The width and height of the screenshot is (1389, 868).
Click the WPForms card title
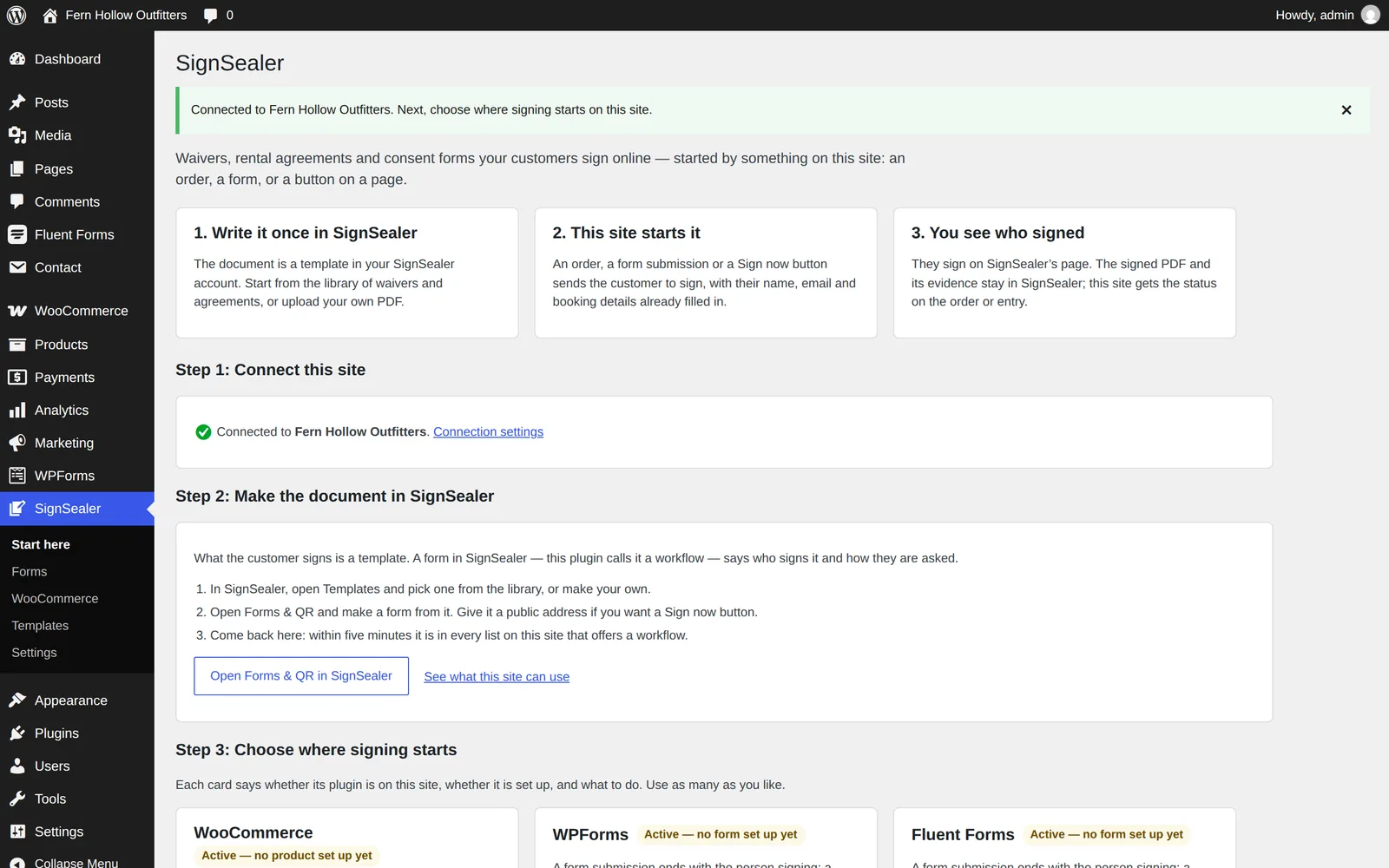coord(590,834)
